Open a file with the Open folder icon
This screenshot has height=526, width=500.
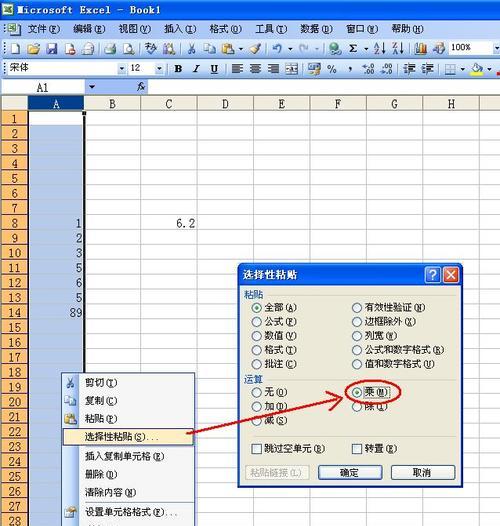click(x=34, y=49)
